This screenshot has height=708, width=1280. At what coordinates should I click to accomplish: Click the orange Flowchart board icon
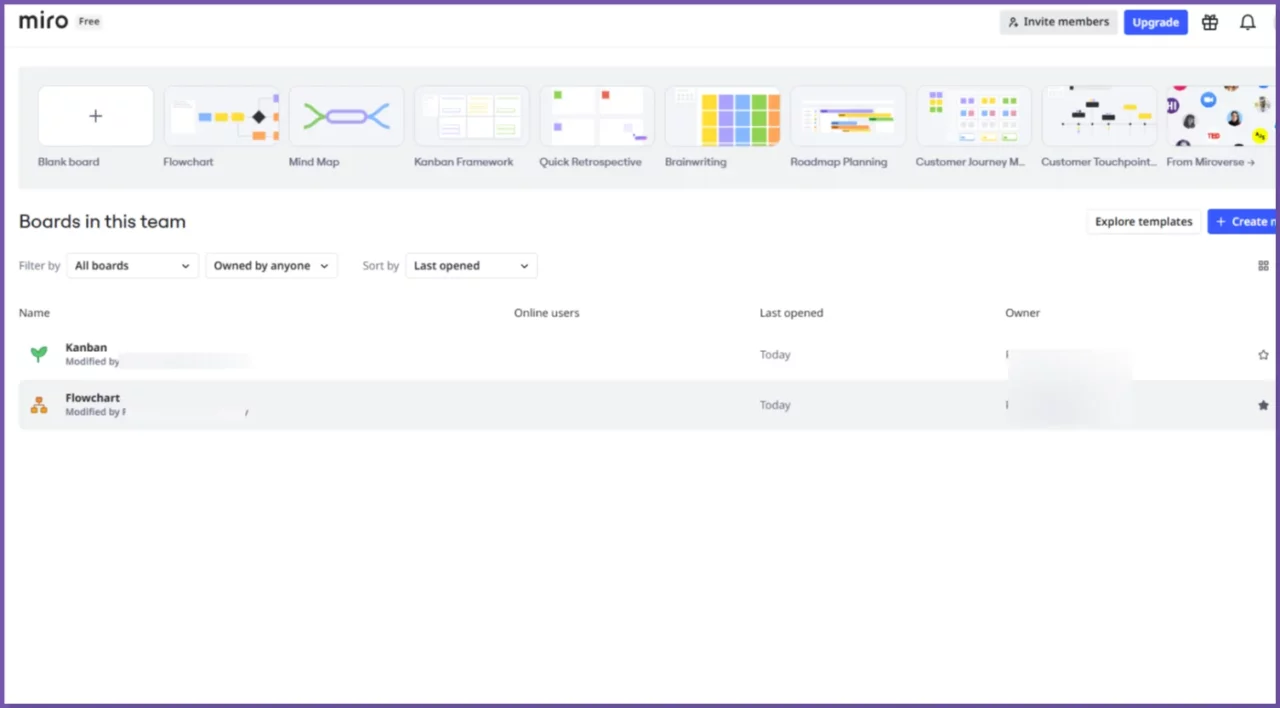tap(39, 405)
